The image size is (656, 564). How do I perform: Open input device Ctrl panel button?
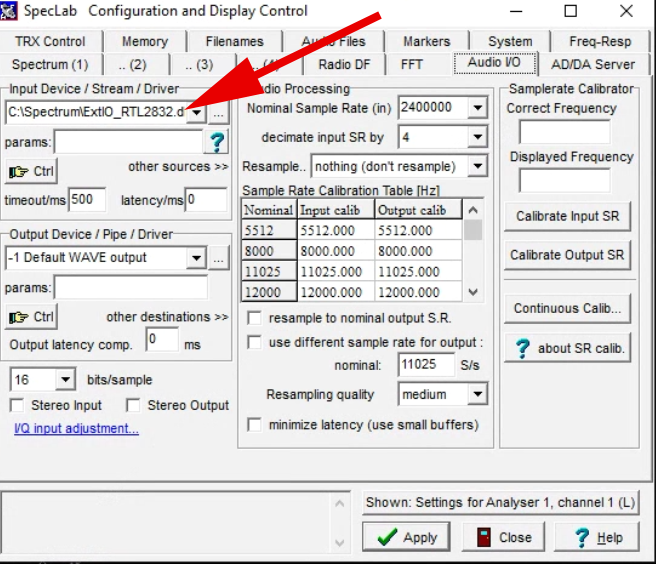[x=31, y=171]
